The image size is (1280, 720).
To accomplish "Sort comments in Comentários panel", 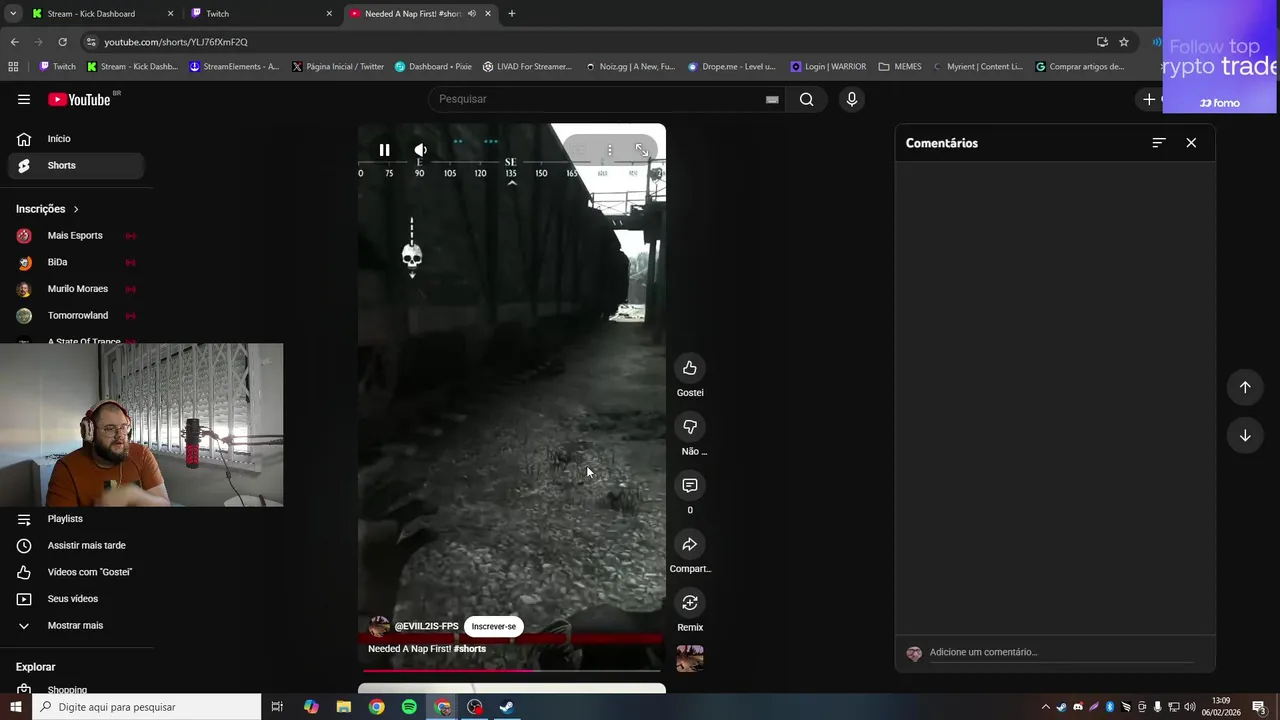I will pyautogui.click(x=1159, y=143).
